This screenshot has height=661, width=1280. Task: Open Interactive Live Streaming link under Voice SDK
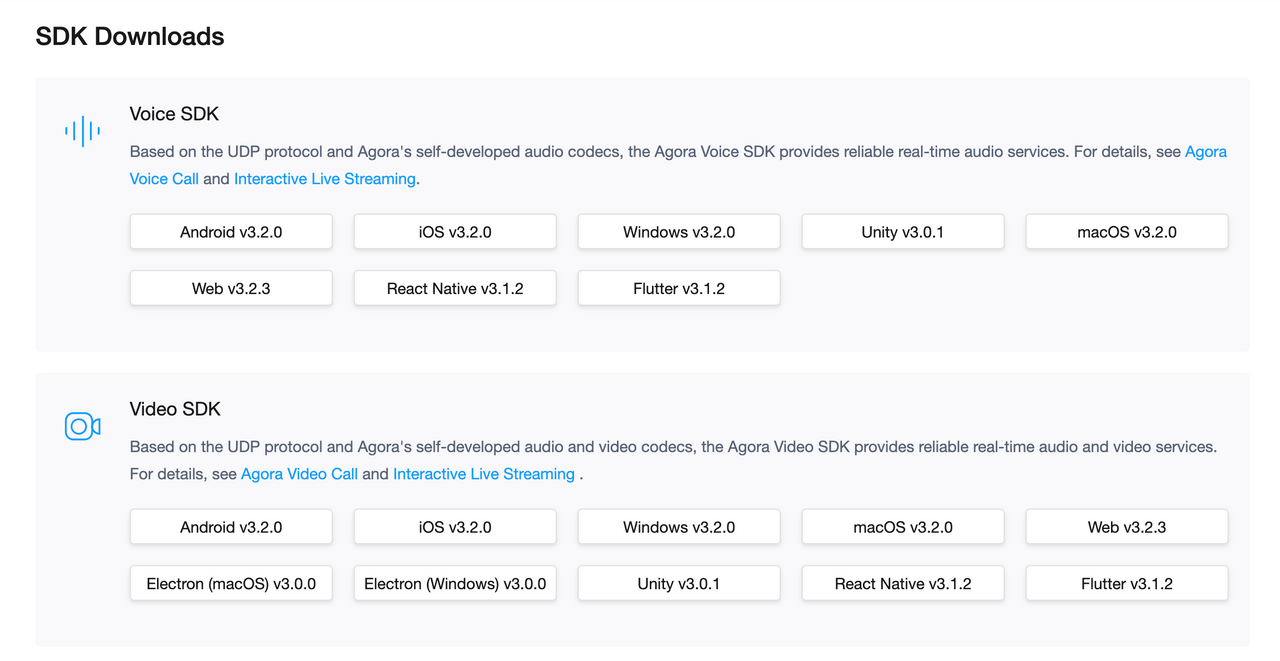(325, 179)
